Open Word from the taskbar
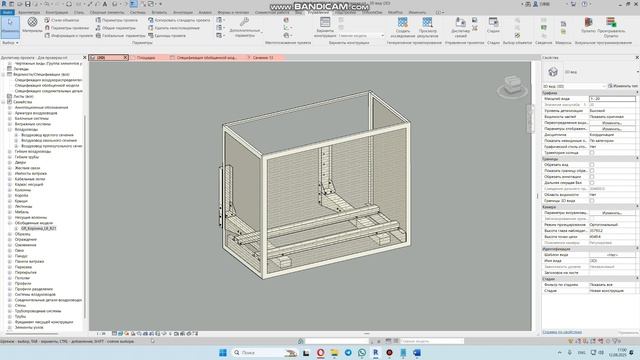 tap(417, 352)
